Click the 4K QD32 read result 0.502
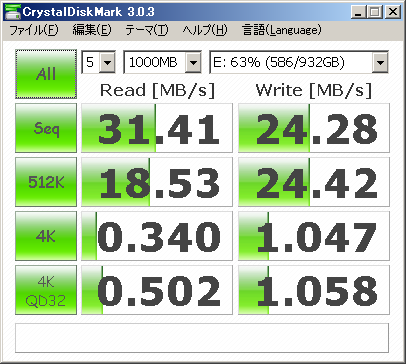This screenshot has height=364, width=406. (157, 290)
